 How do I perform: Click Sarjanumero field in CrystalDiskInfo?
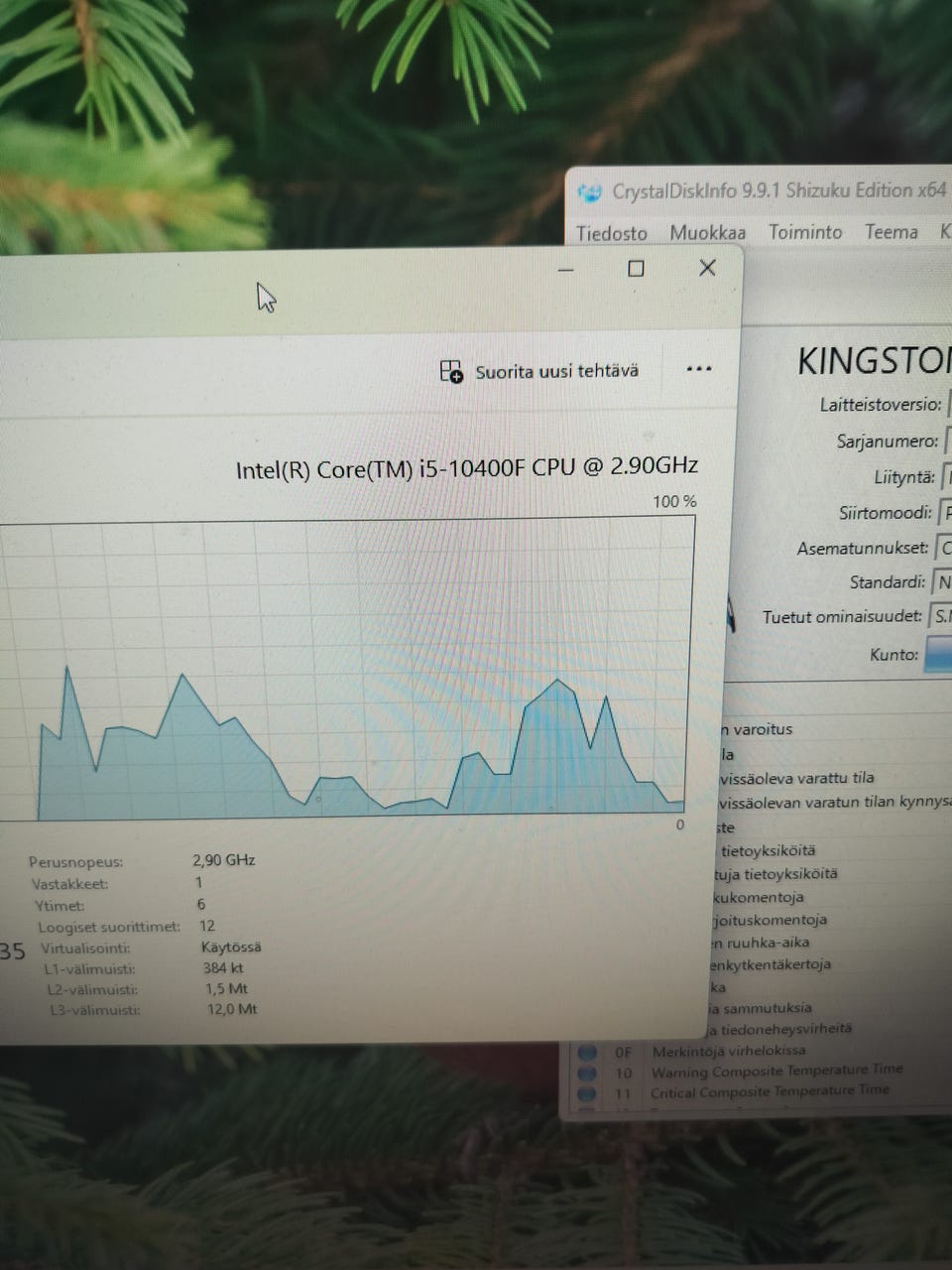(948, 441)
